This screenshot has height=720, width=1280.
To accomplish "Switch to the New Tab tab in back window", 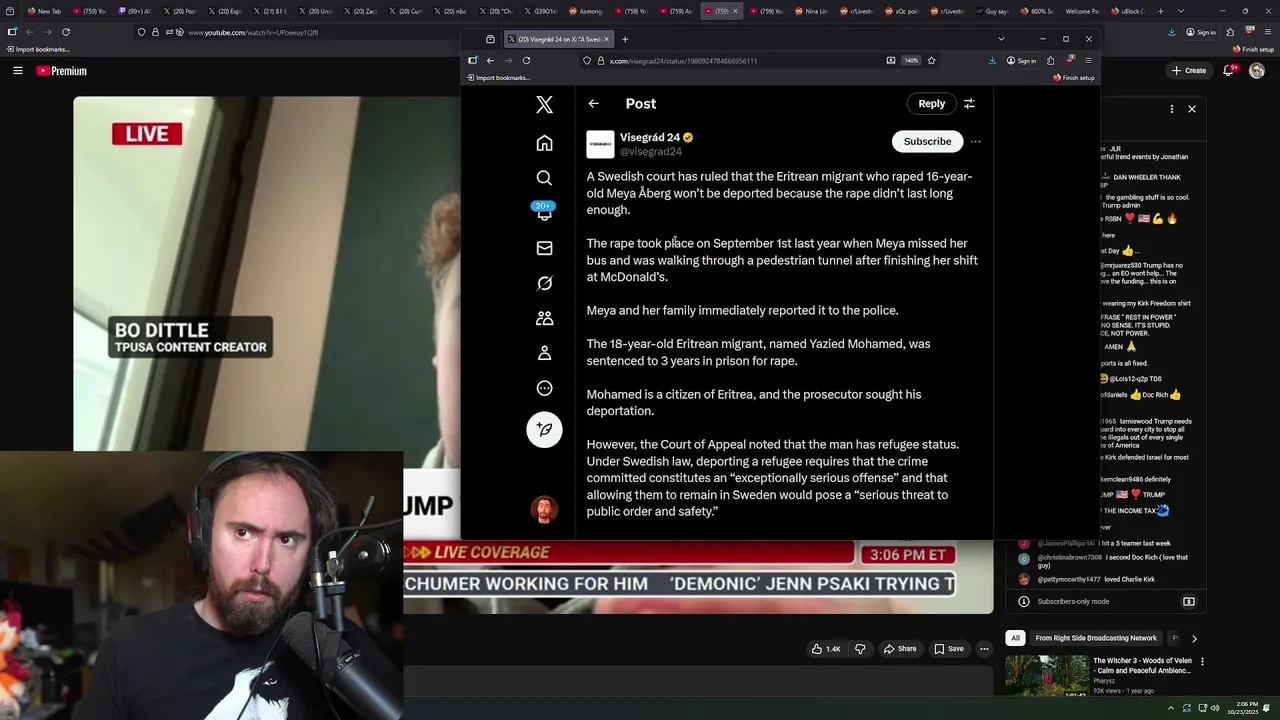I will 45,11.
